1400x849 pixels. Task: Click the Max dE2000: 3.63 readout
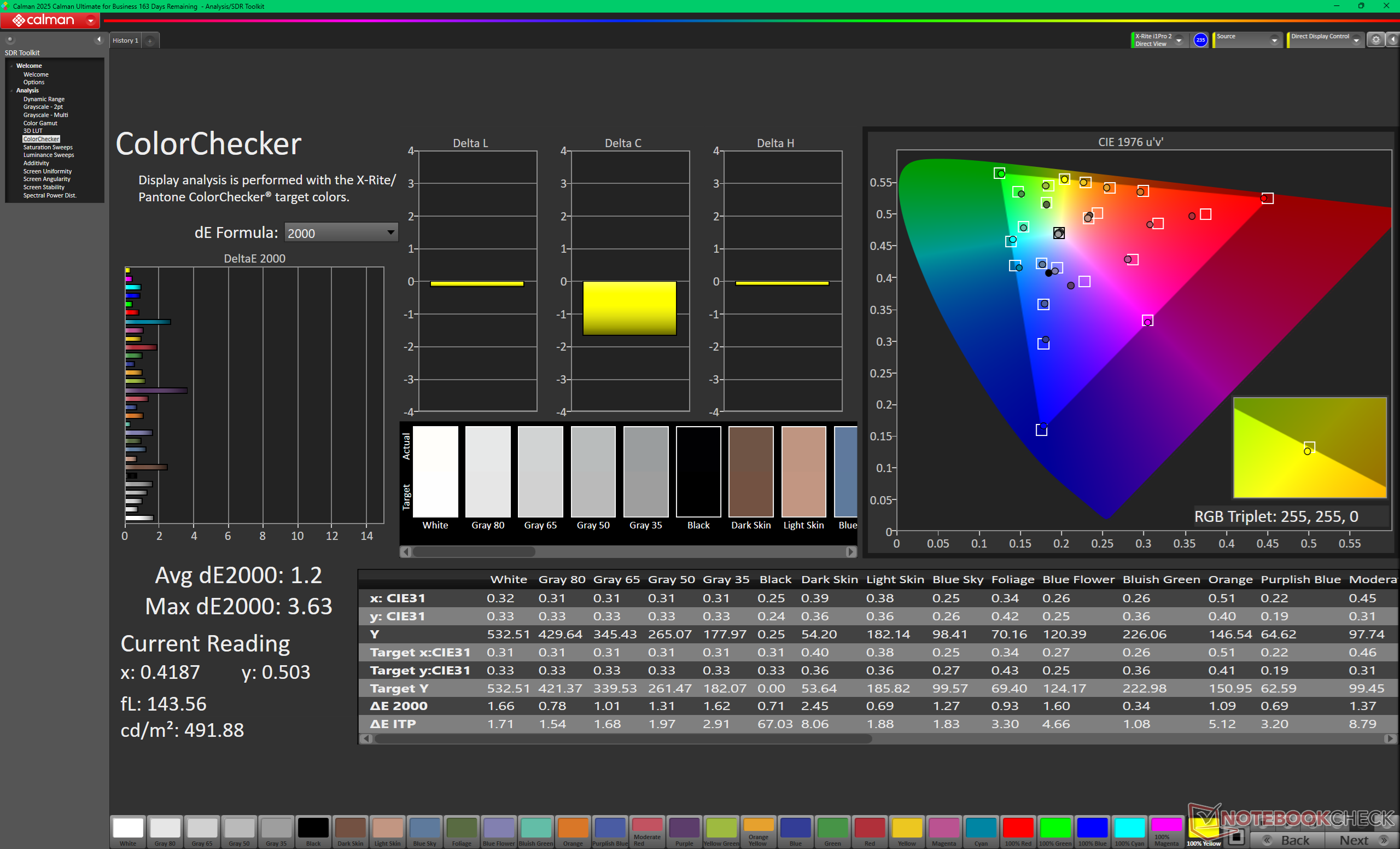(238, 606)
